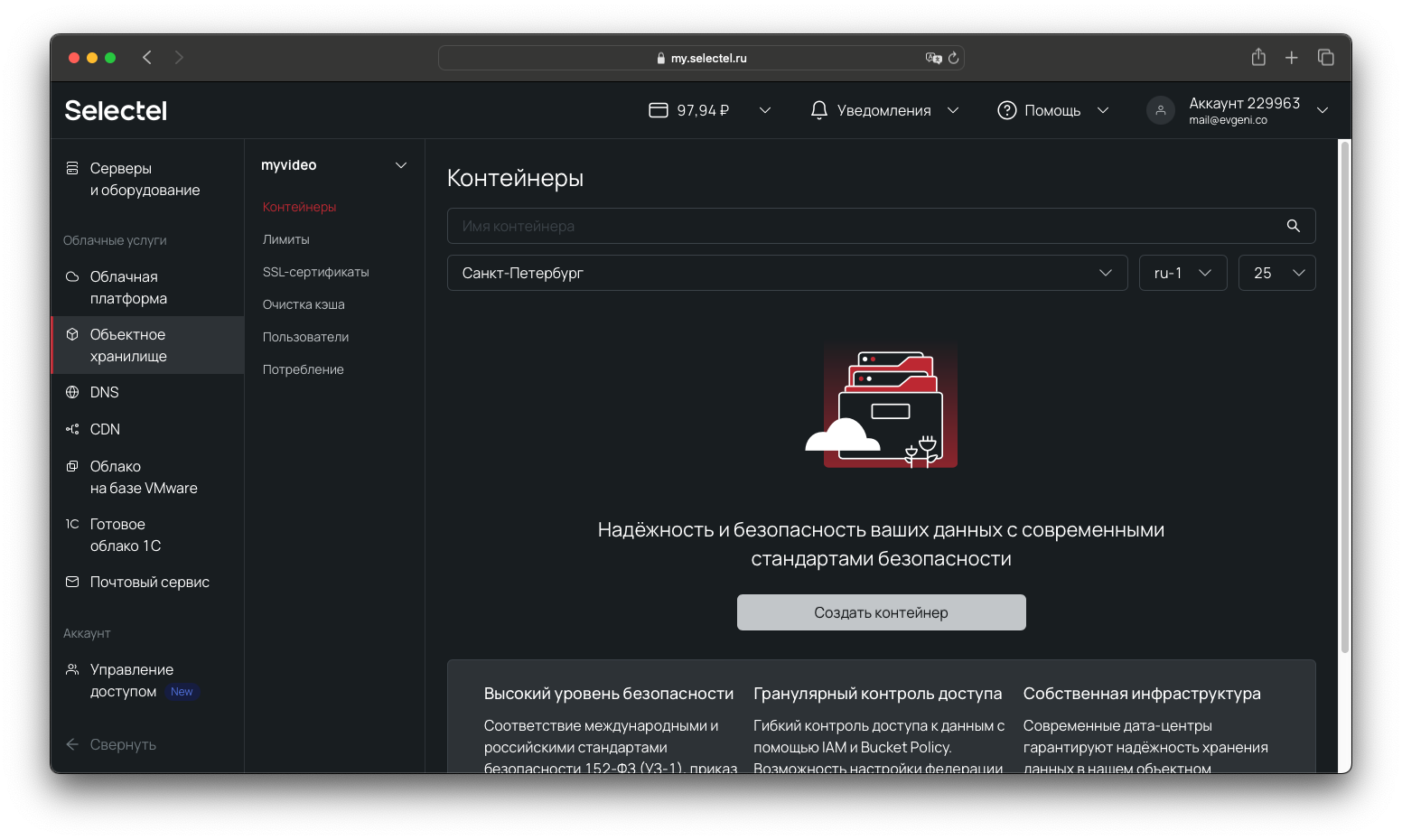This screenshot has width=1402, height=840.
Task: Click the mail@evgeni.co email text
Action: click(1228, 120)
